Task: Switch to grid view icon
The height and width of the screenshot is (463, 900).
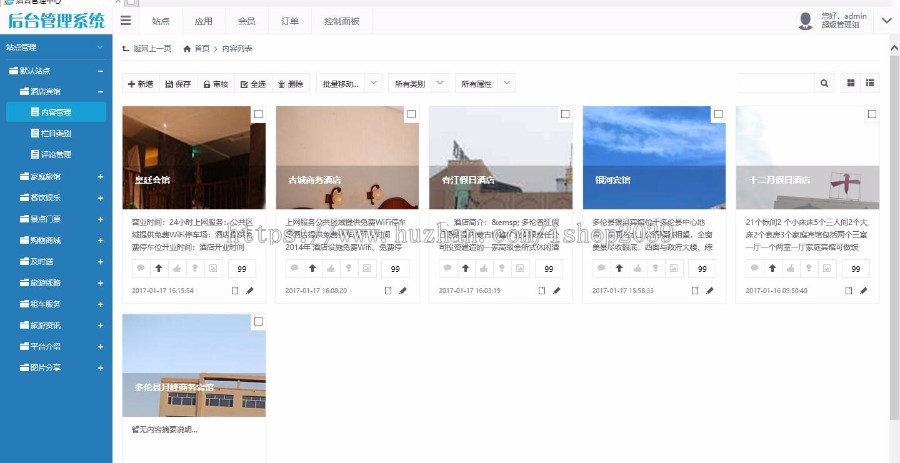Action: coord(851,83)
